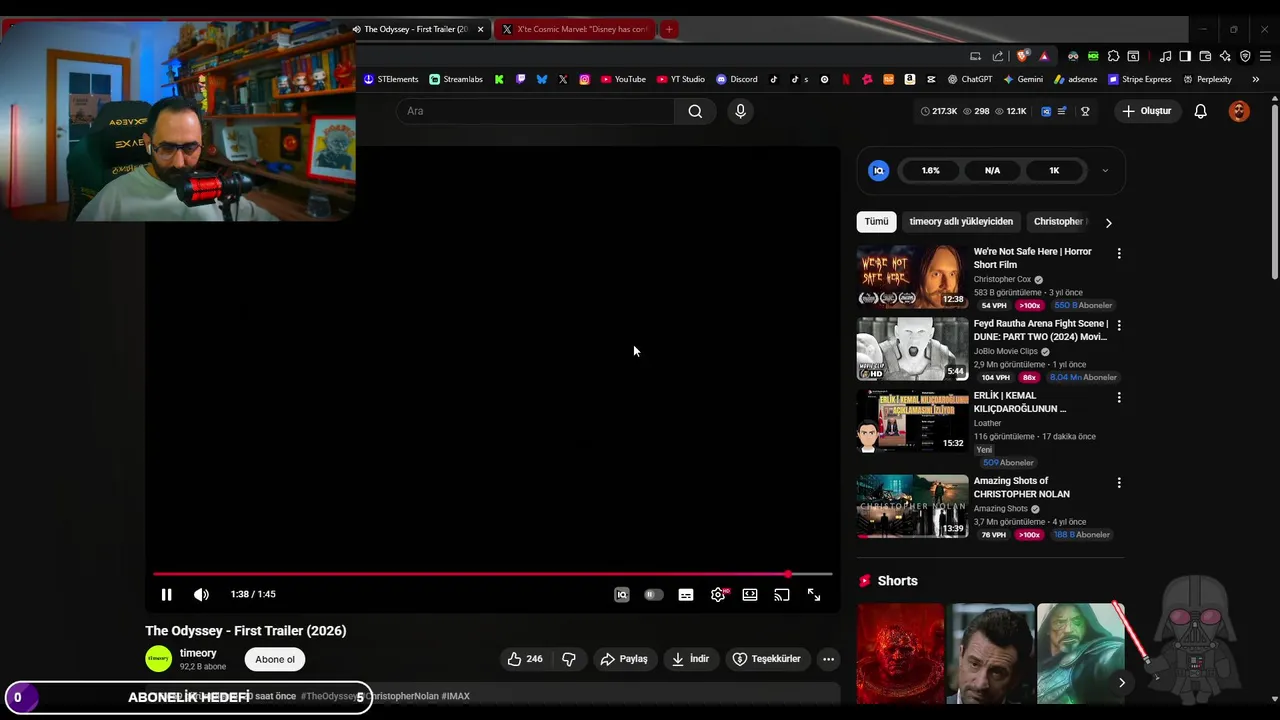Open the vidIQ icon in player controls
This screenshot has height=720, width=1280.
(x=622, y=594)
